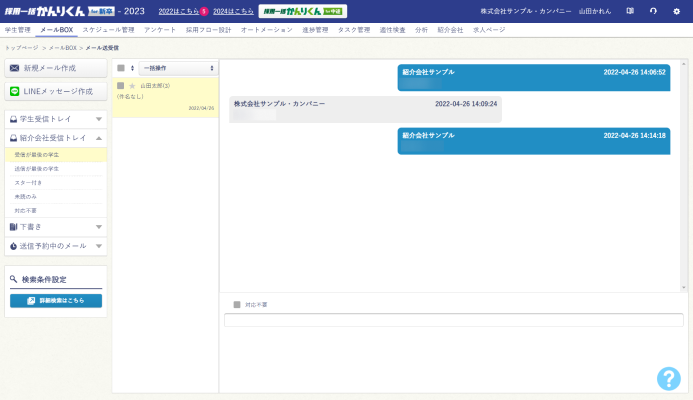
Task: Switch to the スケジュール管理 tab
Action: click(108, 30)
